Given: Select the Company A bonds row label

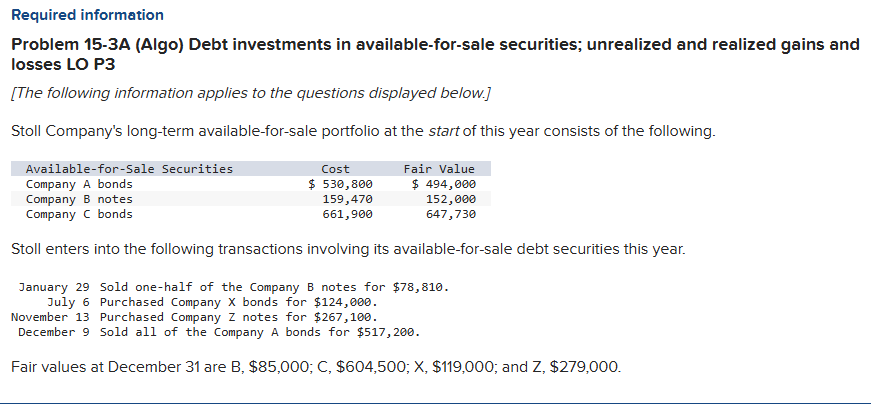Looking at the screenshot, I should [79, 184].
